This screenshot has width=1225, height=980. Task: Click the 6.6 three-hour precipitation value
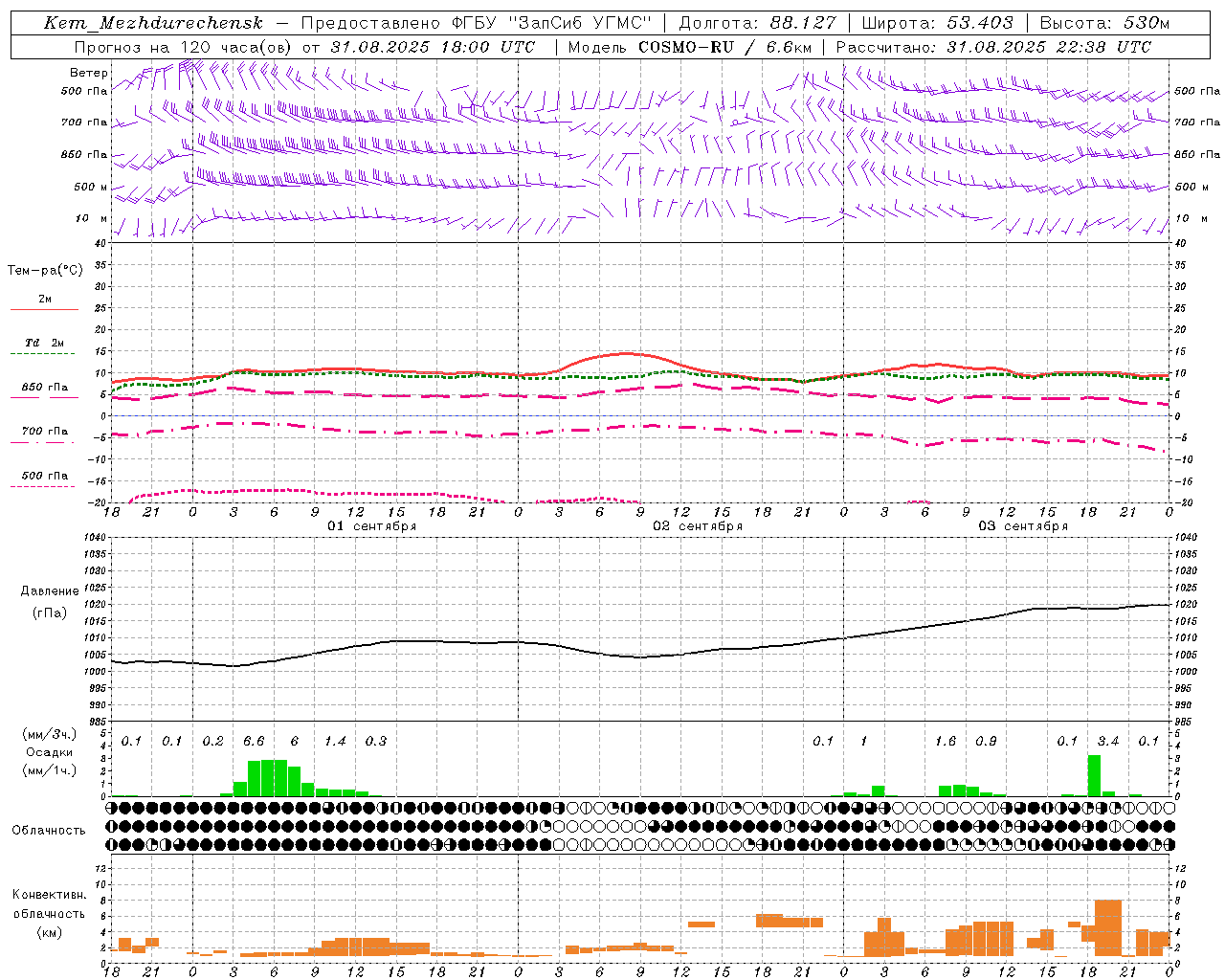[x=254, y=741]
